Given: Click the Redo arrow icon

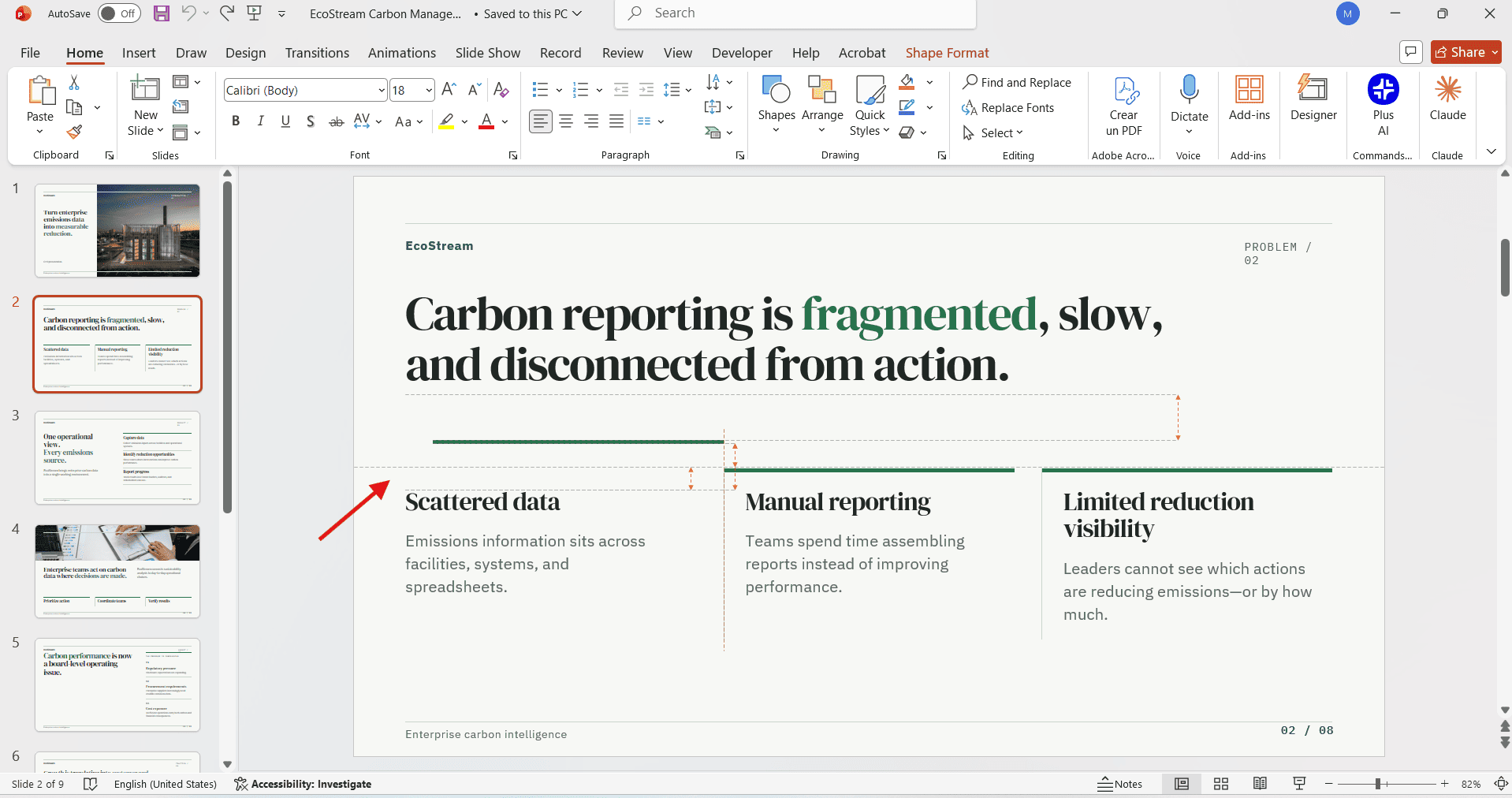Looking at the screenshot, I should (227, 13).
